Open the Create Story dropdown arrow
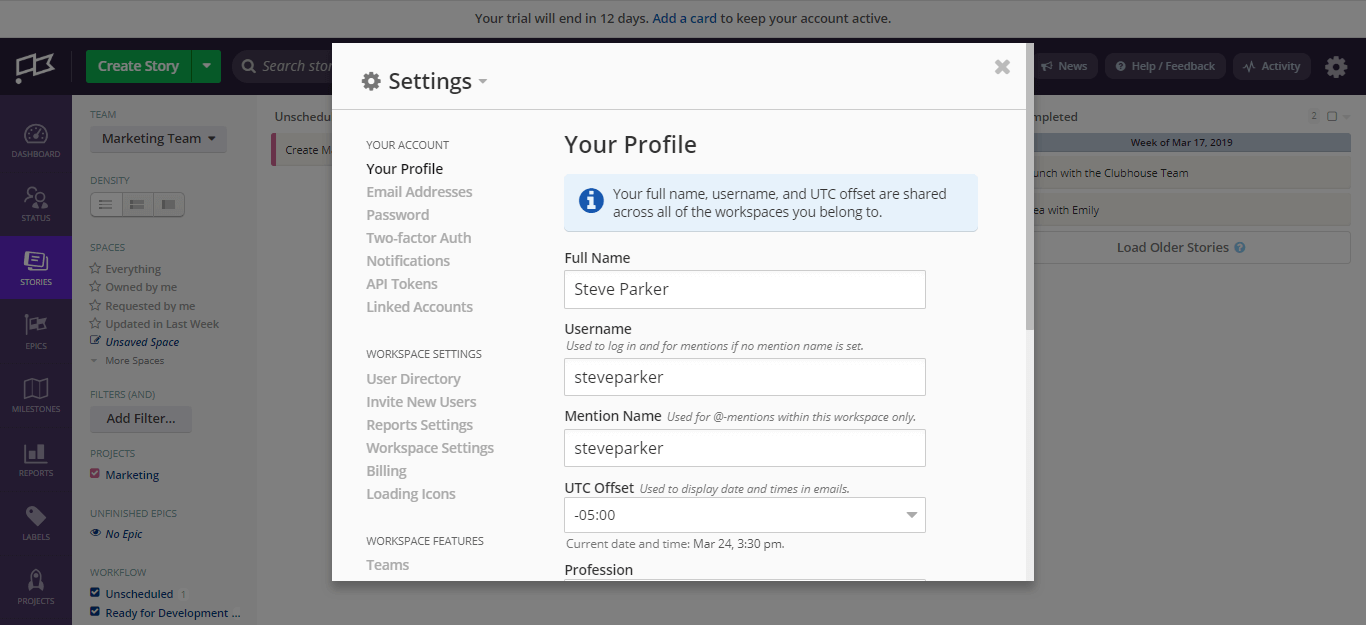This screenshot has width=1366, height=625. (x=206, y=67)
